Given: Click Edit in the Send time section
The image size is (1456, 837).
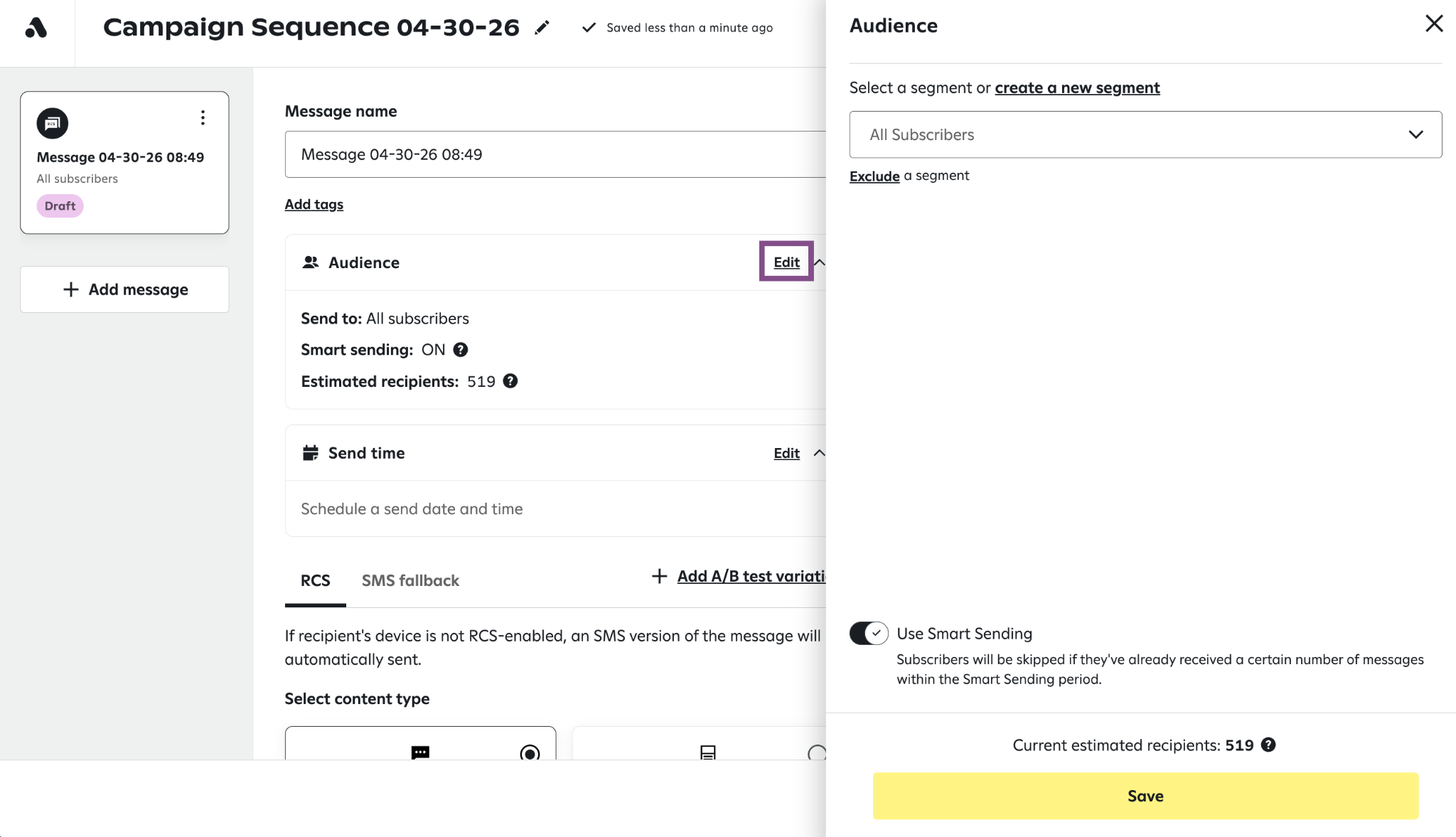Looking at the screenshot, I should point(786,453).
